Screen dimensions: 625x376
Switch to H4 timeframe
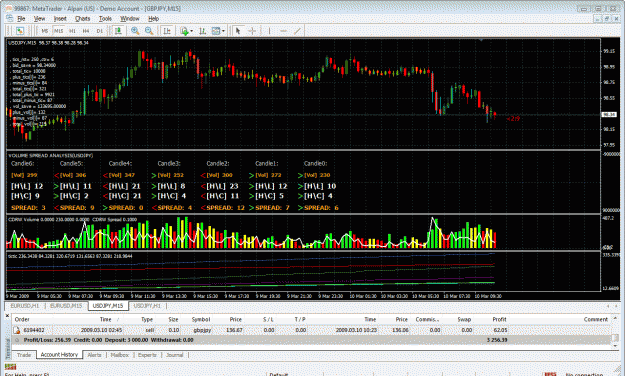point(86,31)
